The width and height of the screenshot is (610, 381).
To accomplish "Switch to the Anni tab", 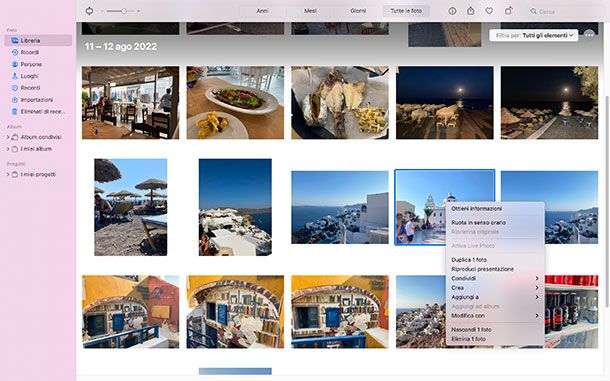I will [x=262, y=11].
